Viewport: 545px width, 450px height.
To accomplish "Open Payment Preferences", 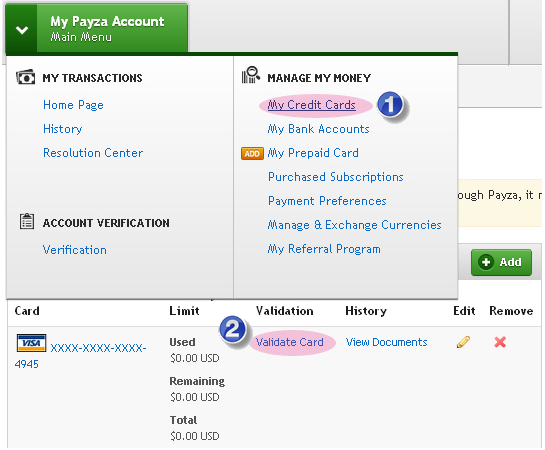I will (x=327, y=201).
